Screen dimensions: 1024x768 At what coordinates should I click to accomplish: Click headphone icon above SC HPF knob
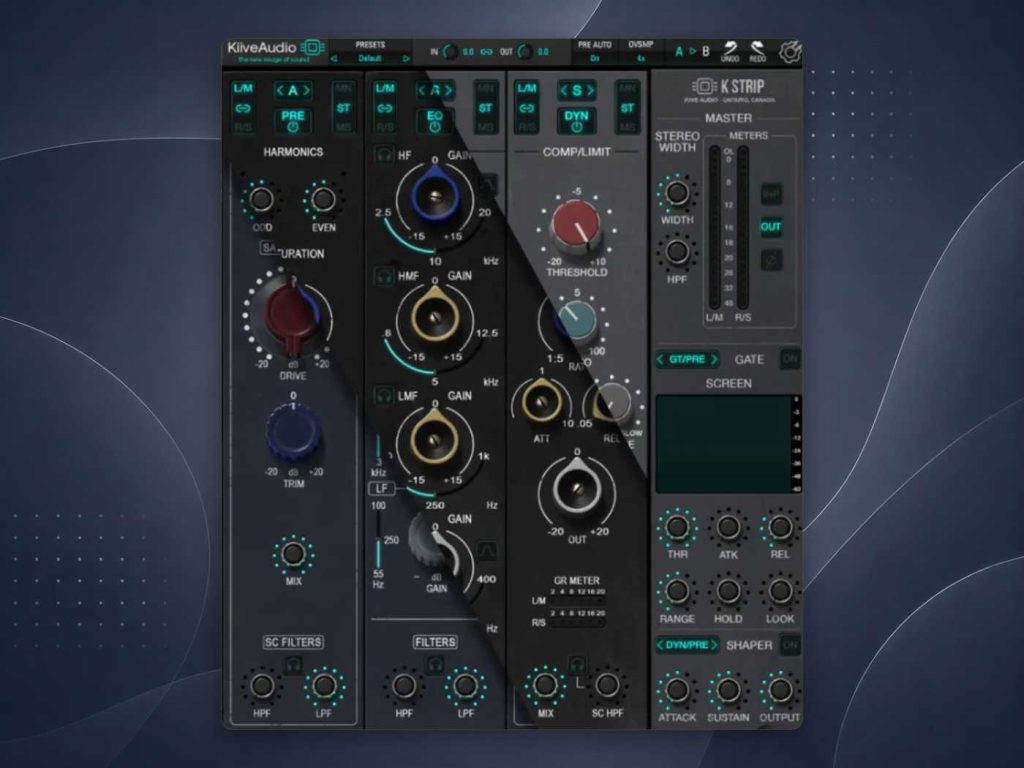click(577, 665)
